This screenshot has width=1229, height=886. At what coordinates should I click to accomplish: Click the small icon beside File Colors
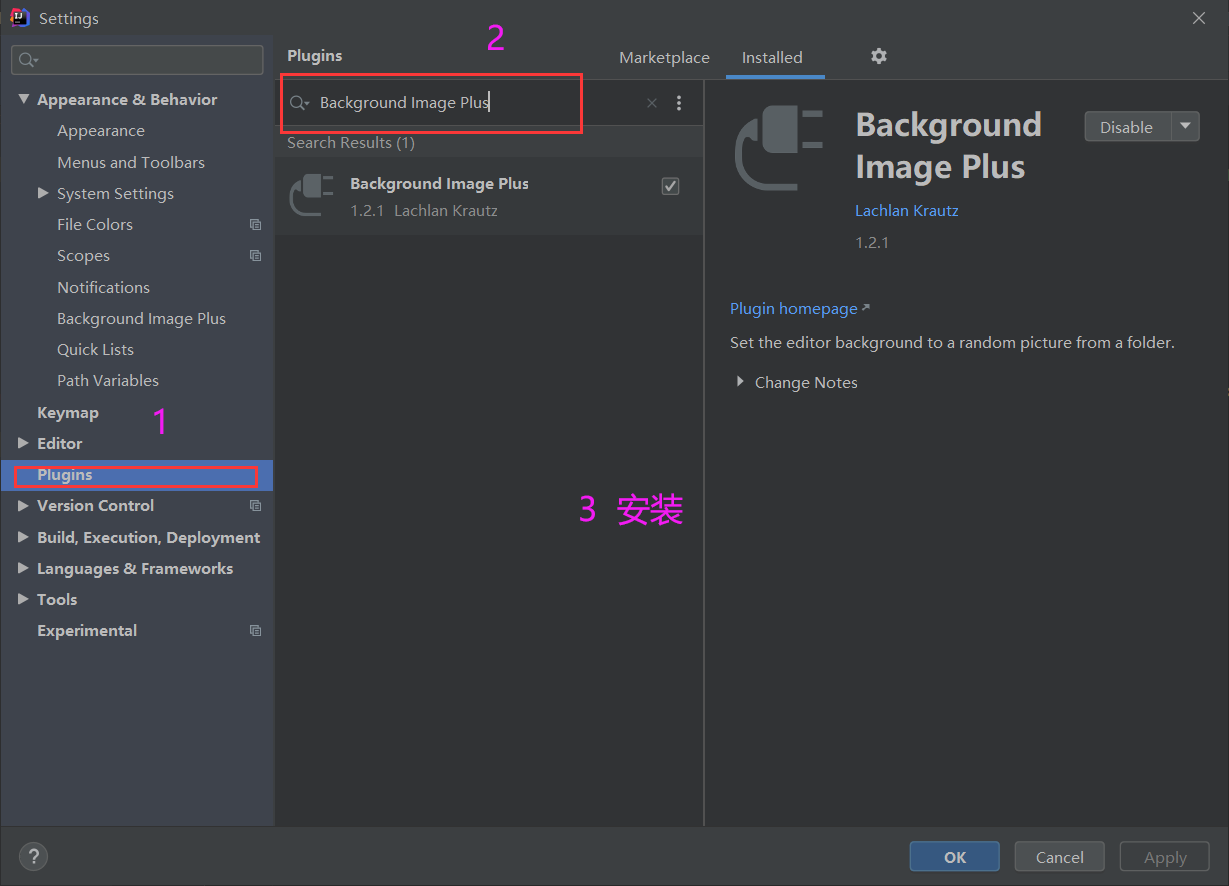[256, 224]
